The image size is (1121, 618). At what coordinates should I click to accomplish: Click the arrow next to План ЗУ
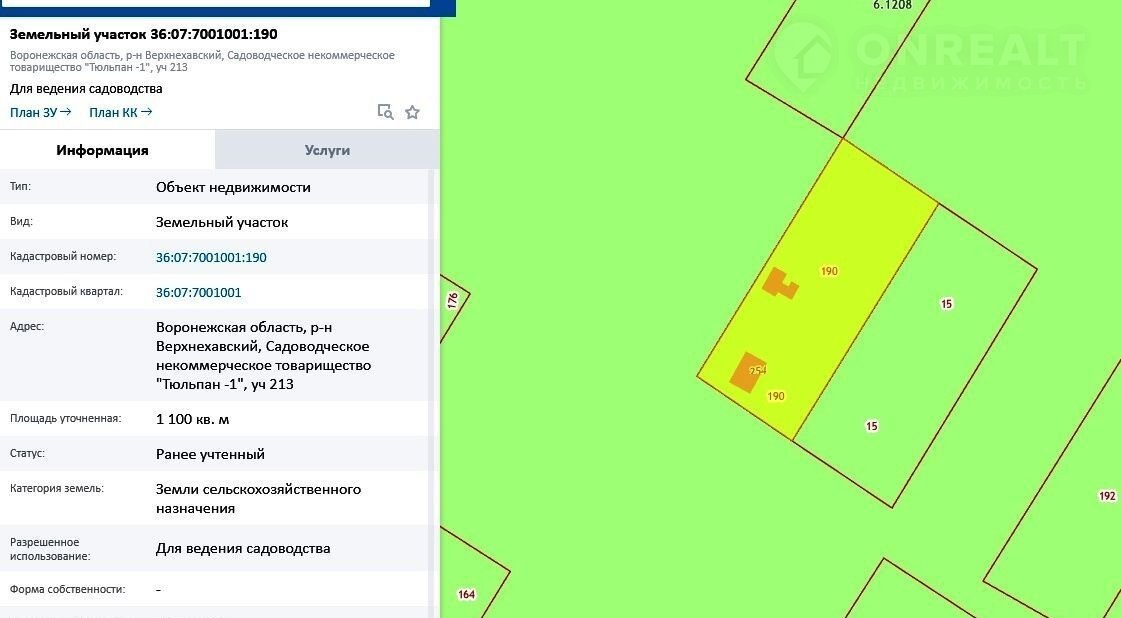tap(66, 112)
